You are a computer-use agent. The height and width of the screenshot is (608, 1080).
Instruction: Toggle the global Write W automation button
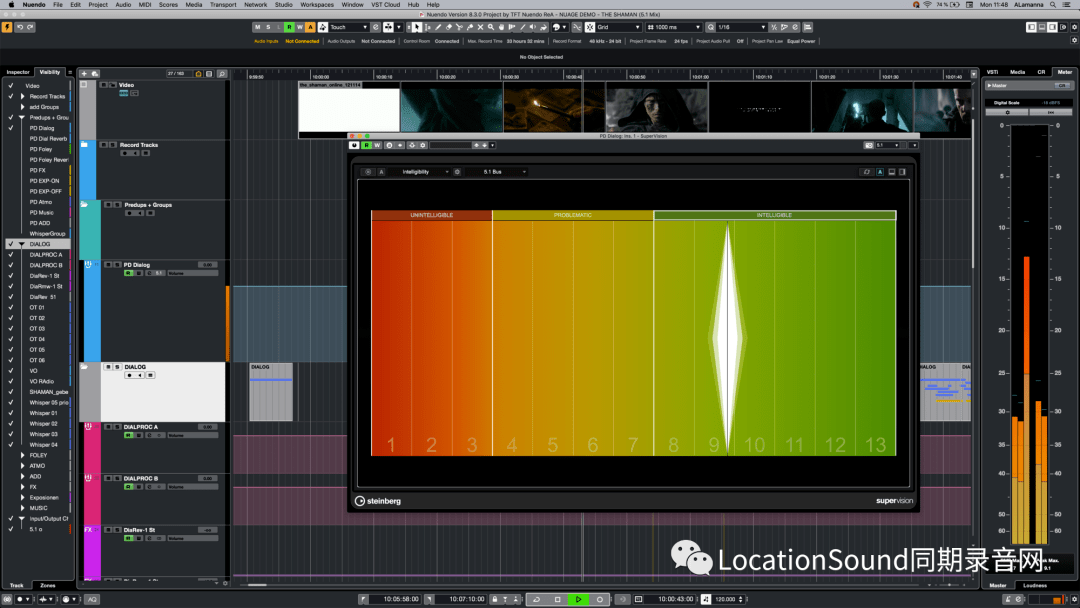300,28
